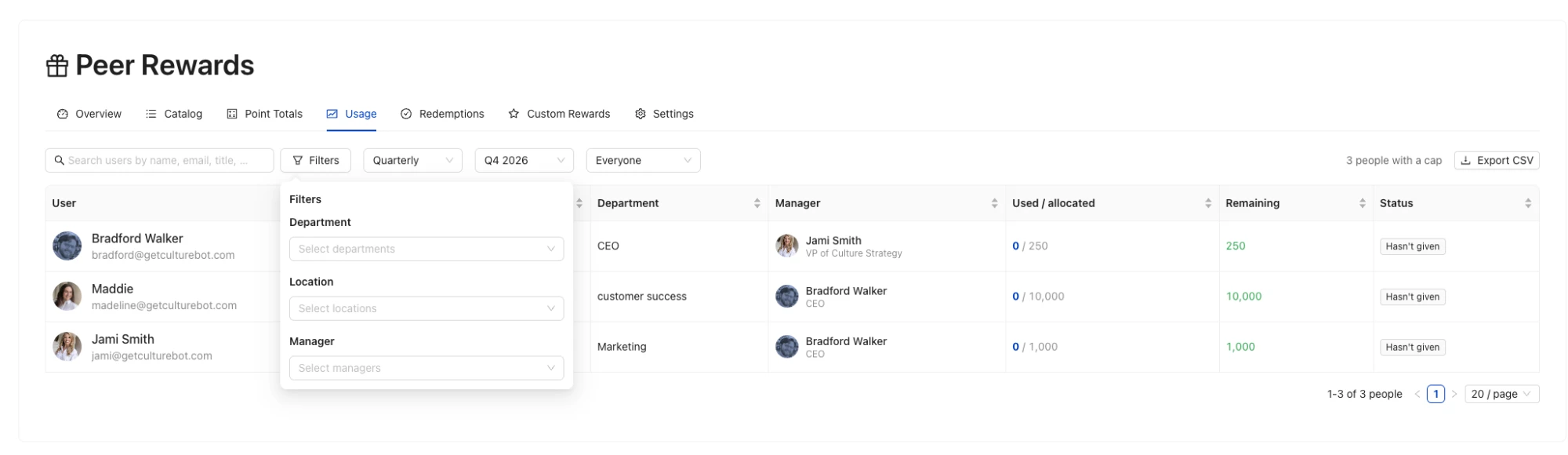1568x455 pixels.
Task: Click the Filters button
Action: (x=316, y=160)
